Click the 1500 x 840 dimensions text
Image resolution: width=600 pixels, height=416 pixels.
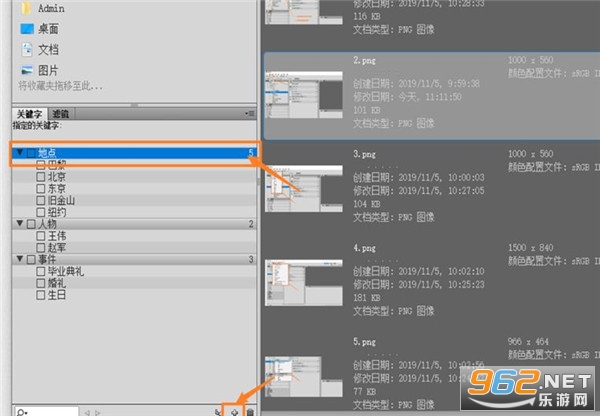point(531,248)
